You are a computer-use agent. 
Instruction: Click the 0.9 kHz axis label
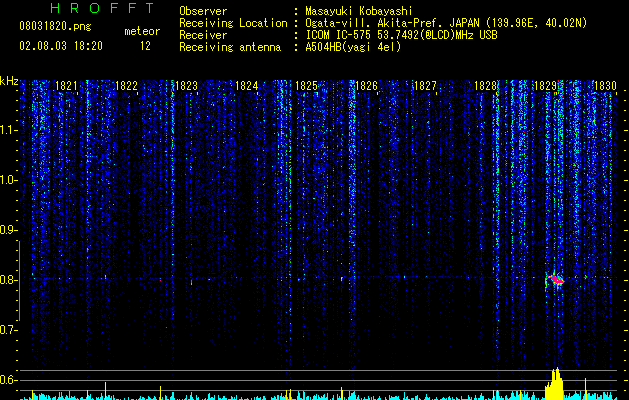pos(9,230)
